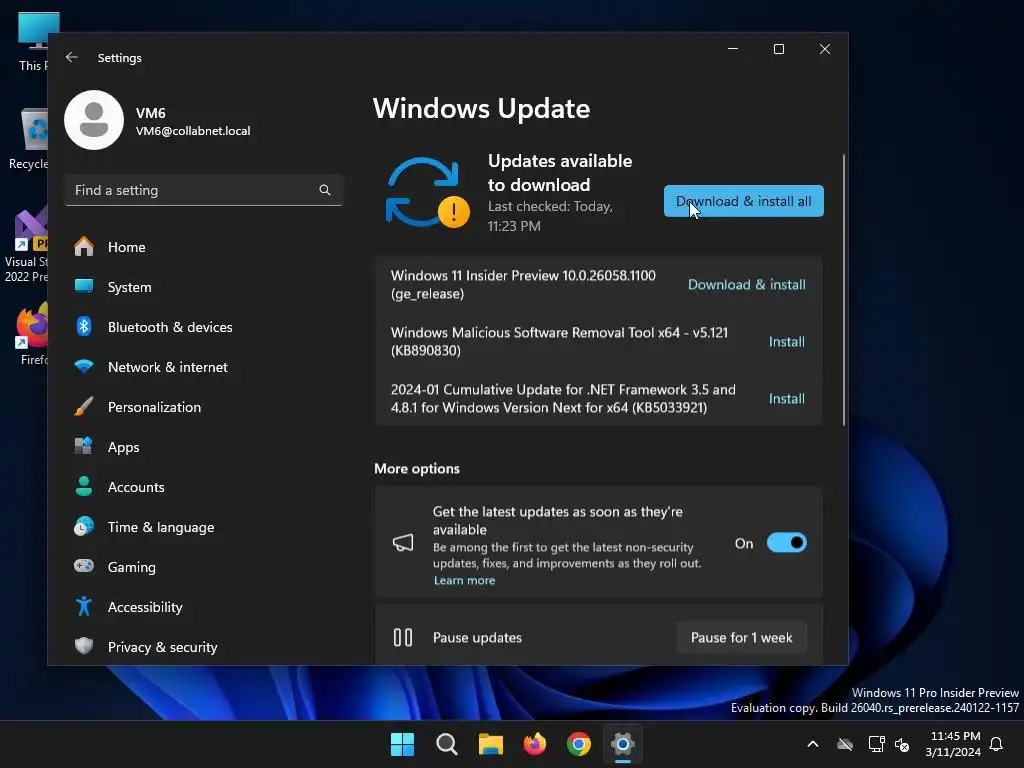This screenshot has height=768, width=1024.
Task: Click the Settings gear on the taskbar
Action: (x=623, y=744)
